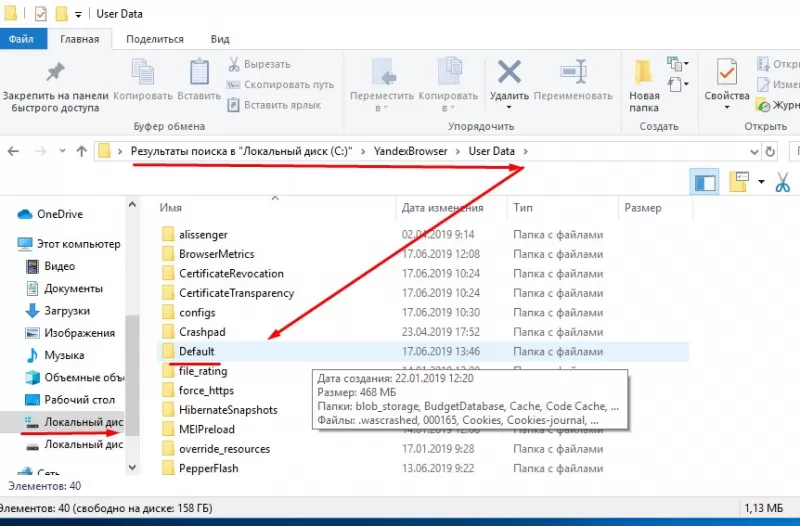Image resolution: width=800 pixels, height=526 pixels.
Task: Select OneDrive in navigation pane
Action: 50,214
